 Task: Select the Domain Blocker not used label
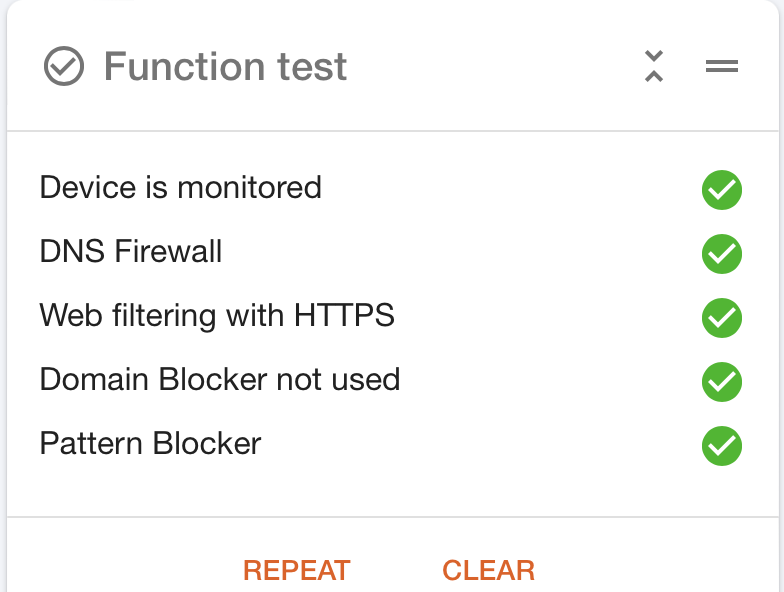[x=220, y=379]
